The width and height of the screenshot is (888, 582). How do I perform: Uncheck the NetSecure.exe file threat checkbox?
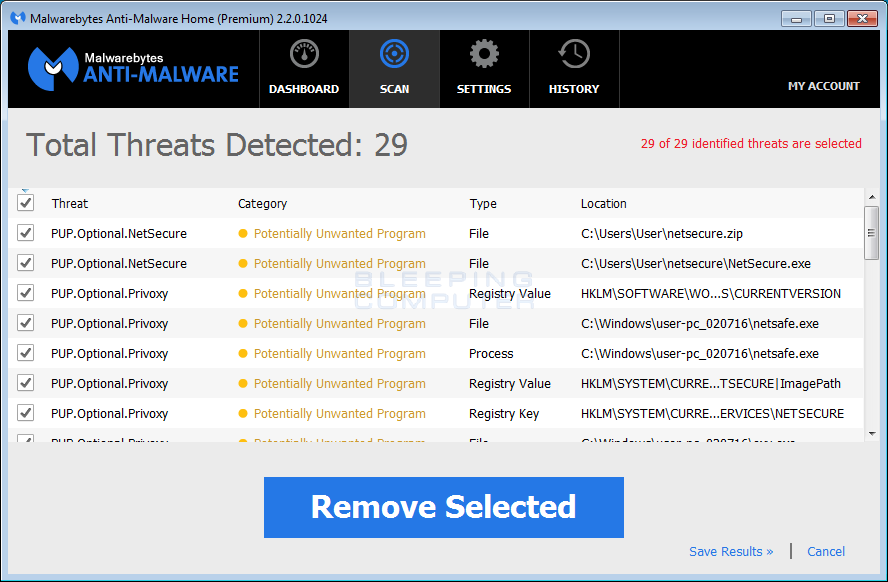tap(25, 263)
